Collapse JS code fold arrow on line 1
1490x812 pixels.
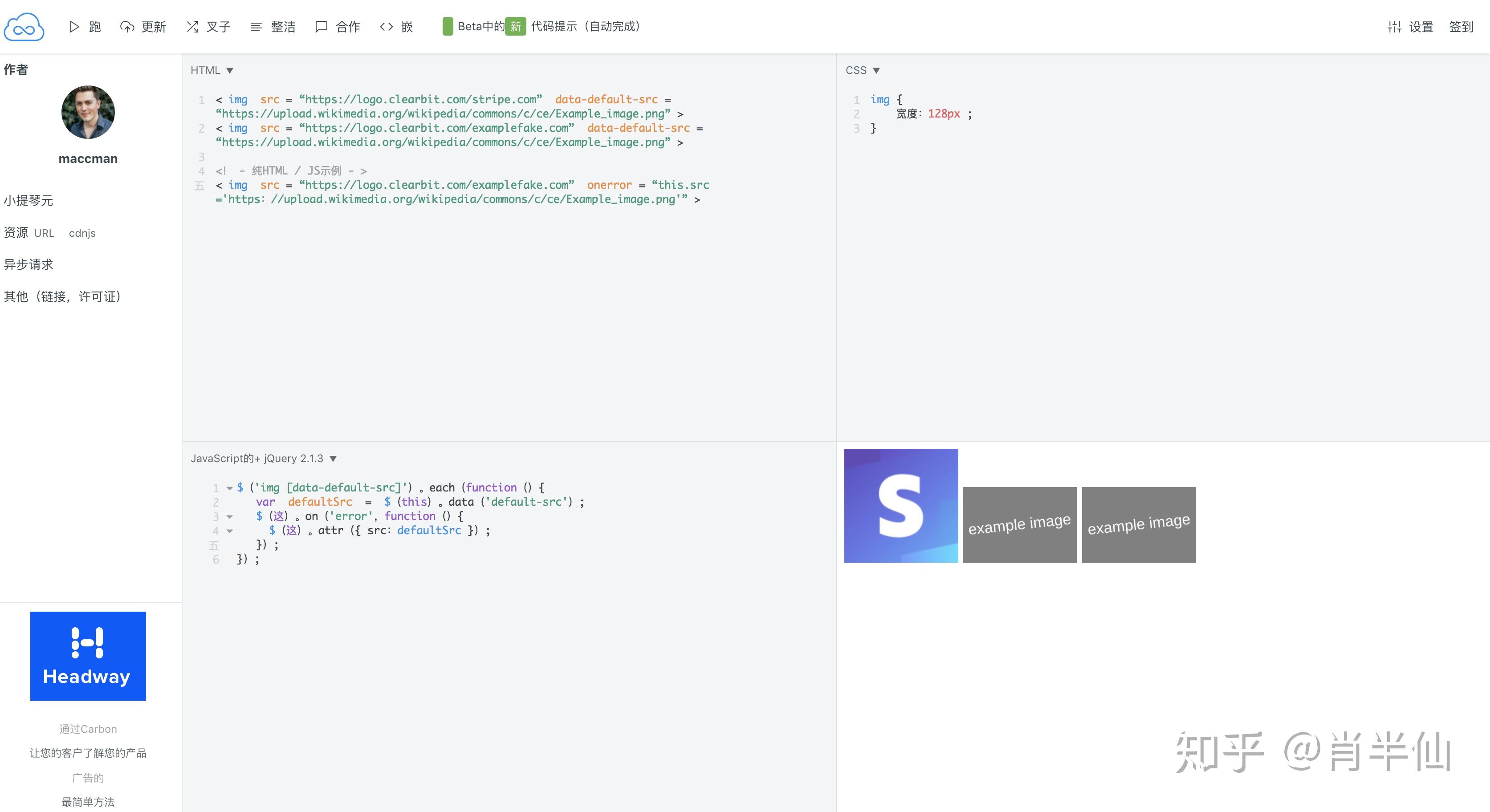230,488
